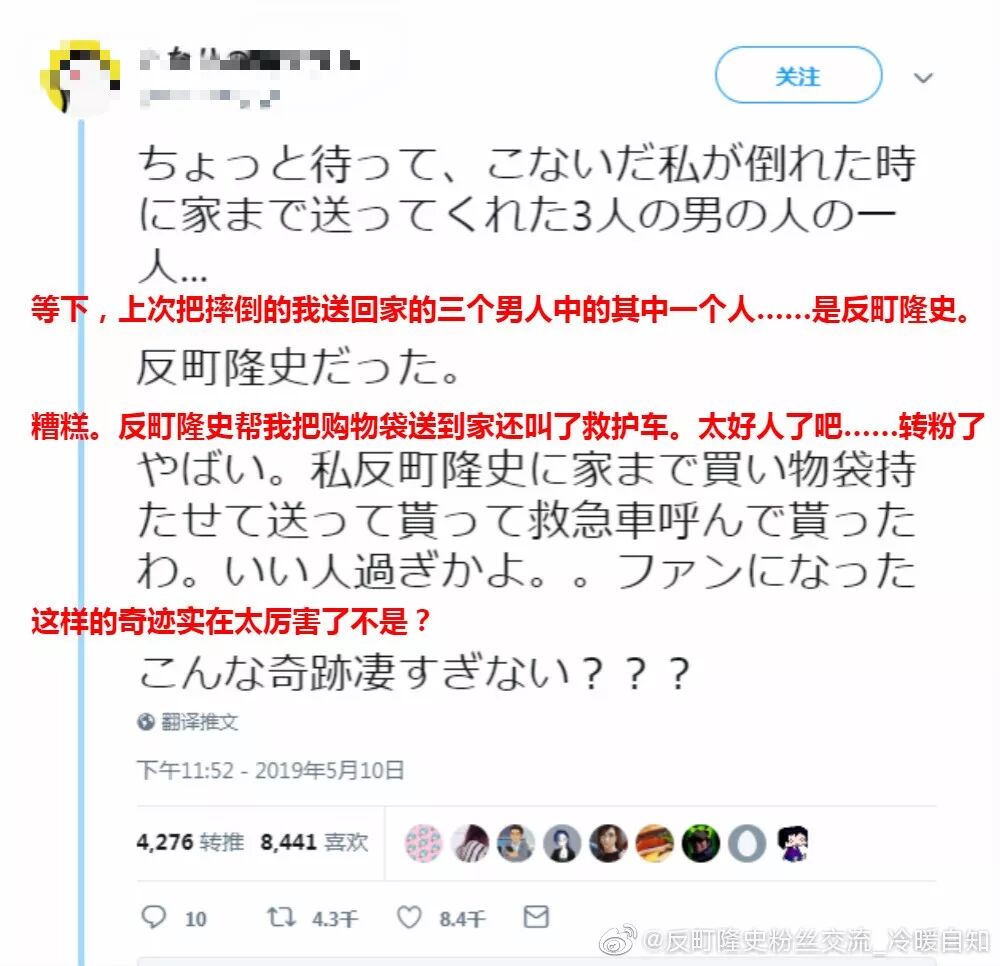The image size is (1000, 966).
Task: Click the globe icon beside 翻译推文
Action: pyautogui.click(x=146, y=722)
